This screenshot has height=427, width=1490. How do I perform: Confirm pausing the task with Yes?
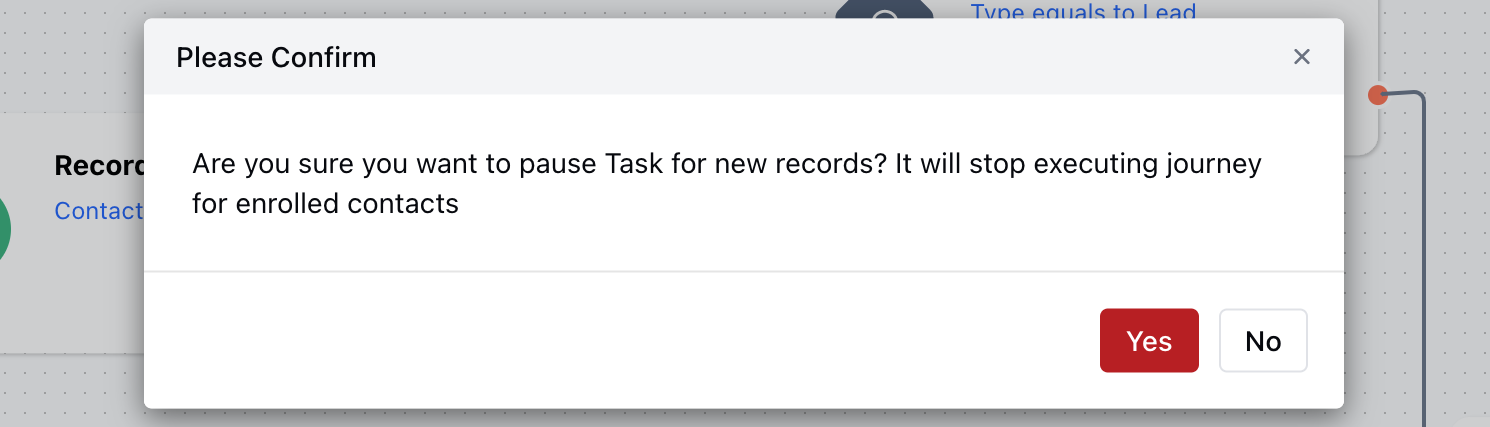(1149, 341)
